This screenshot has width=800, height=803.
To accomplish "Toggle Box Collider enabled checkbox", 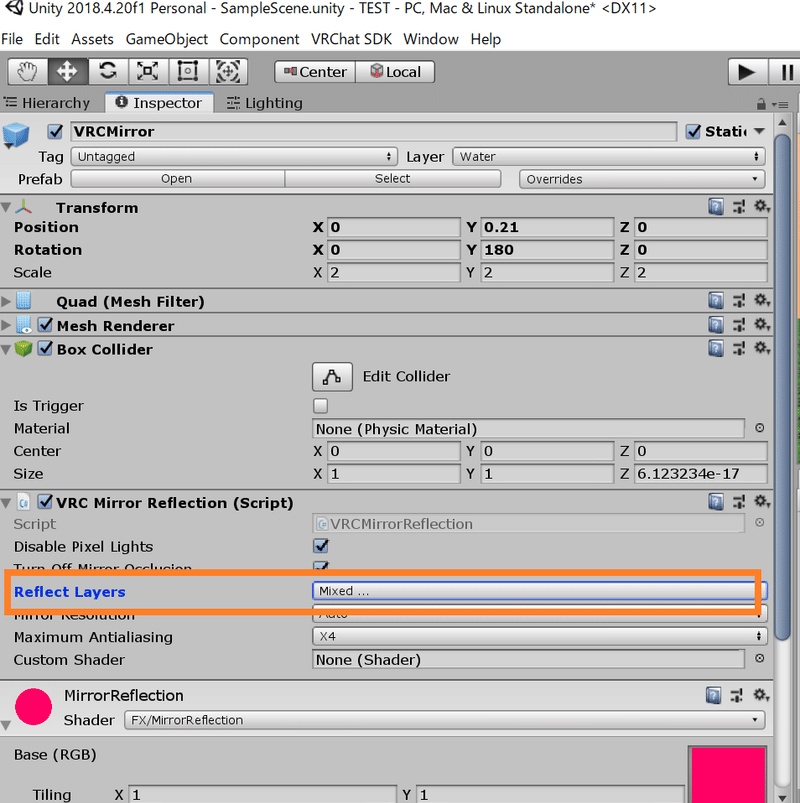I will coord(46,349).
